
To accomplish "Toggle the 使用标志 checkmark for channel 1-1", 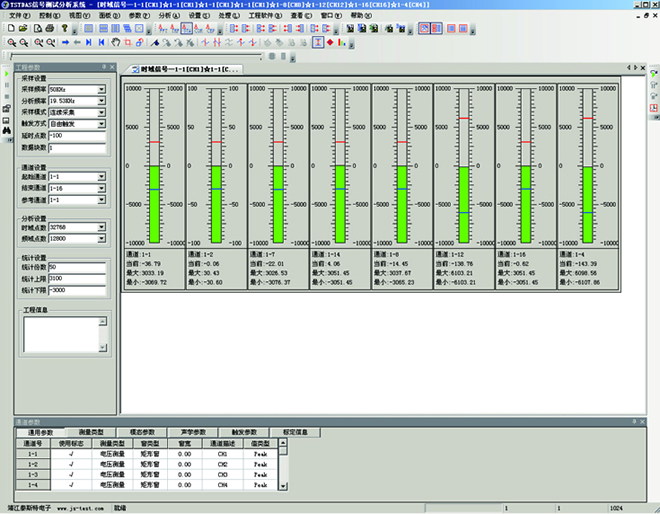I will 73,453.
